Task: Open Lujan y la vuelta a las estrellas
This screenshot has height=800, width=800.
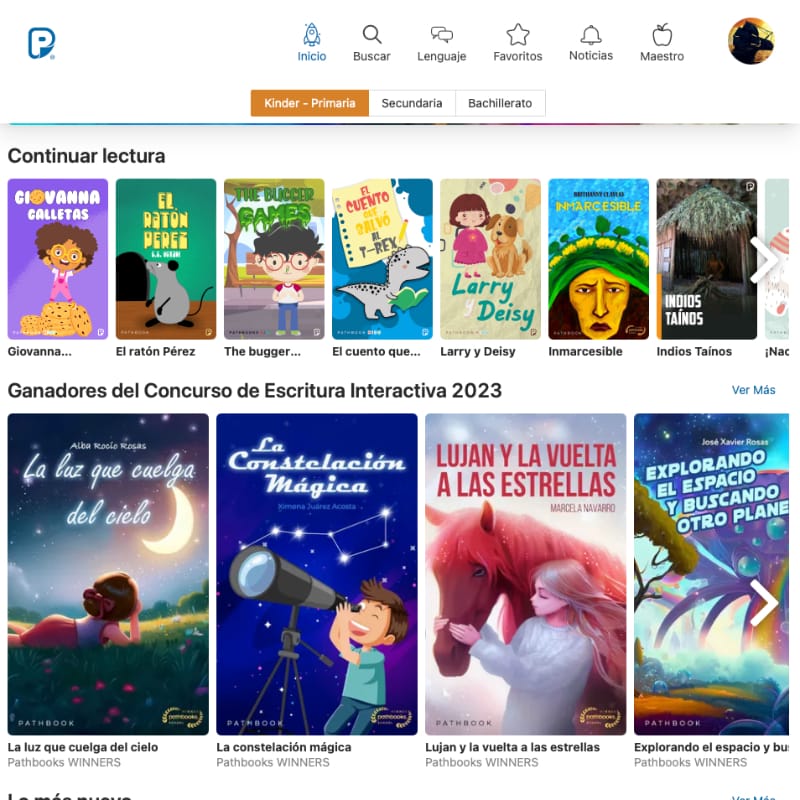Action: 526,574
